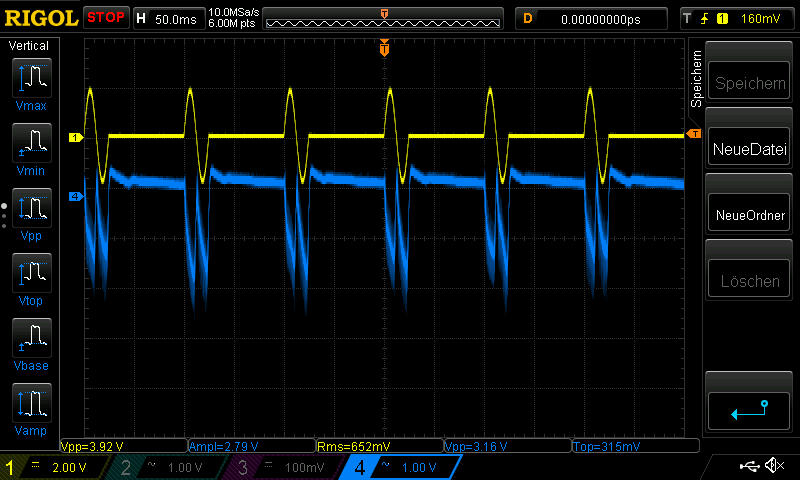Image resolution: width=800 pixels, height=480 pixels.
Task: Click the RIGOL logo
Action: [41, 18]
